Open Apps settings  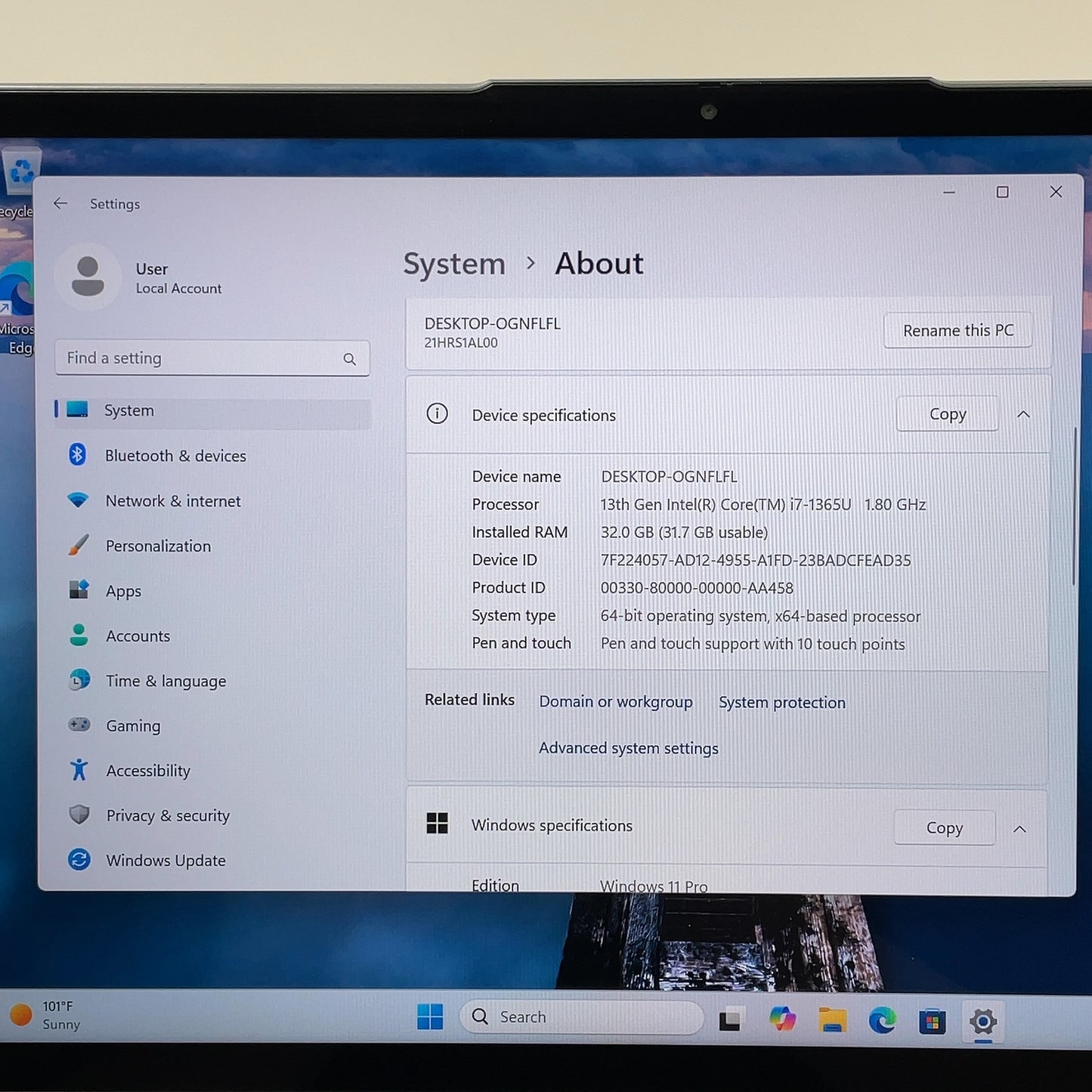(212, 591)
